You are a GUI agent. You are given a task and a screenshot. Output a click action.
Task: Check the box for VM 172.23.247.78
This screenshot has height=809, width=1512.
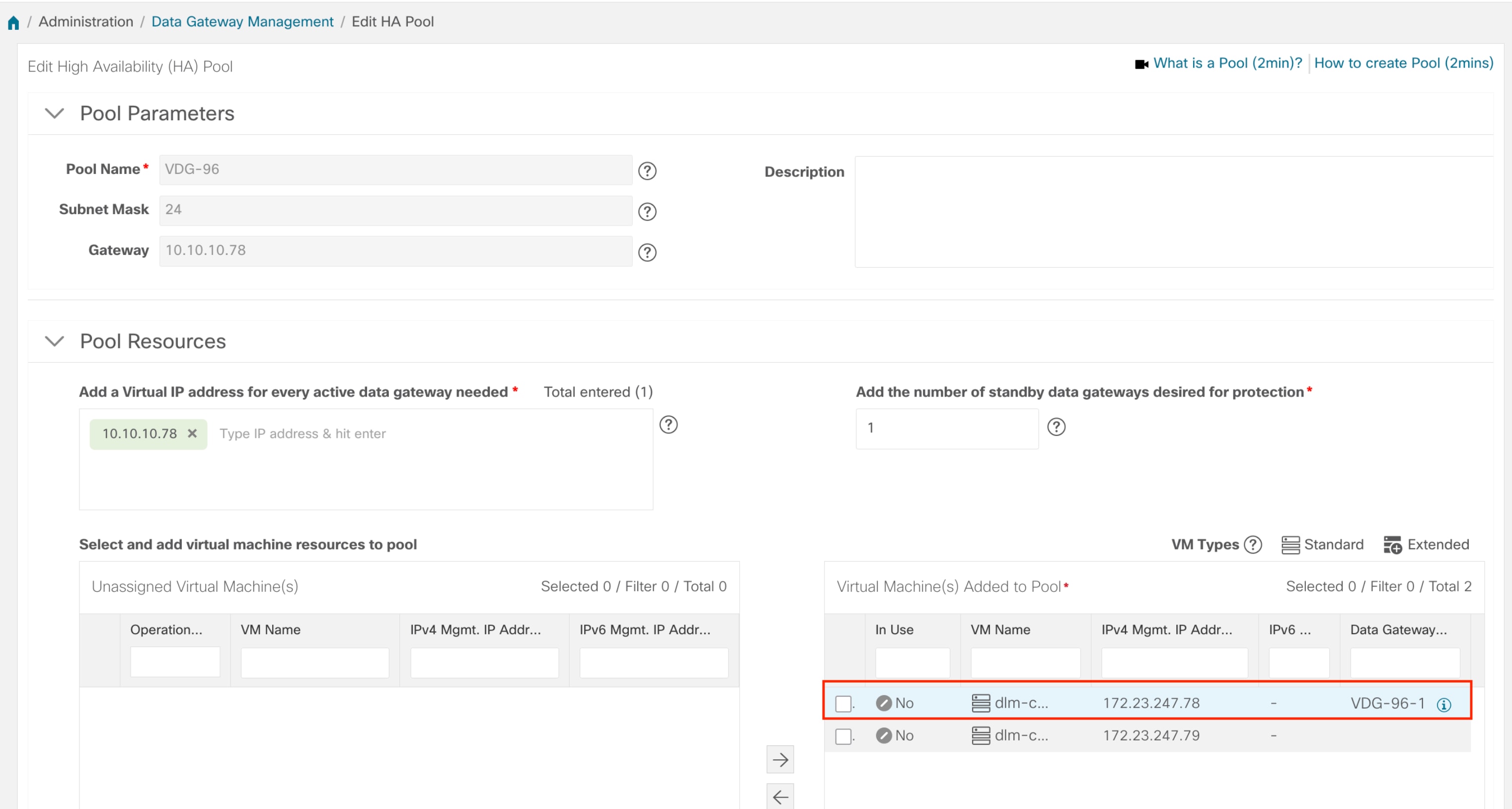(x=843, y=703)
